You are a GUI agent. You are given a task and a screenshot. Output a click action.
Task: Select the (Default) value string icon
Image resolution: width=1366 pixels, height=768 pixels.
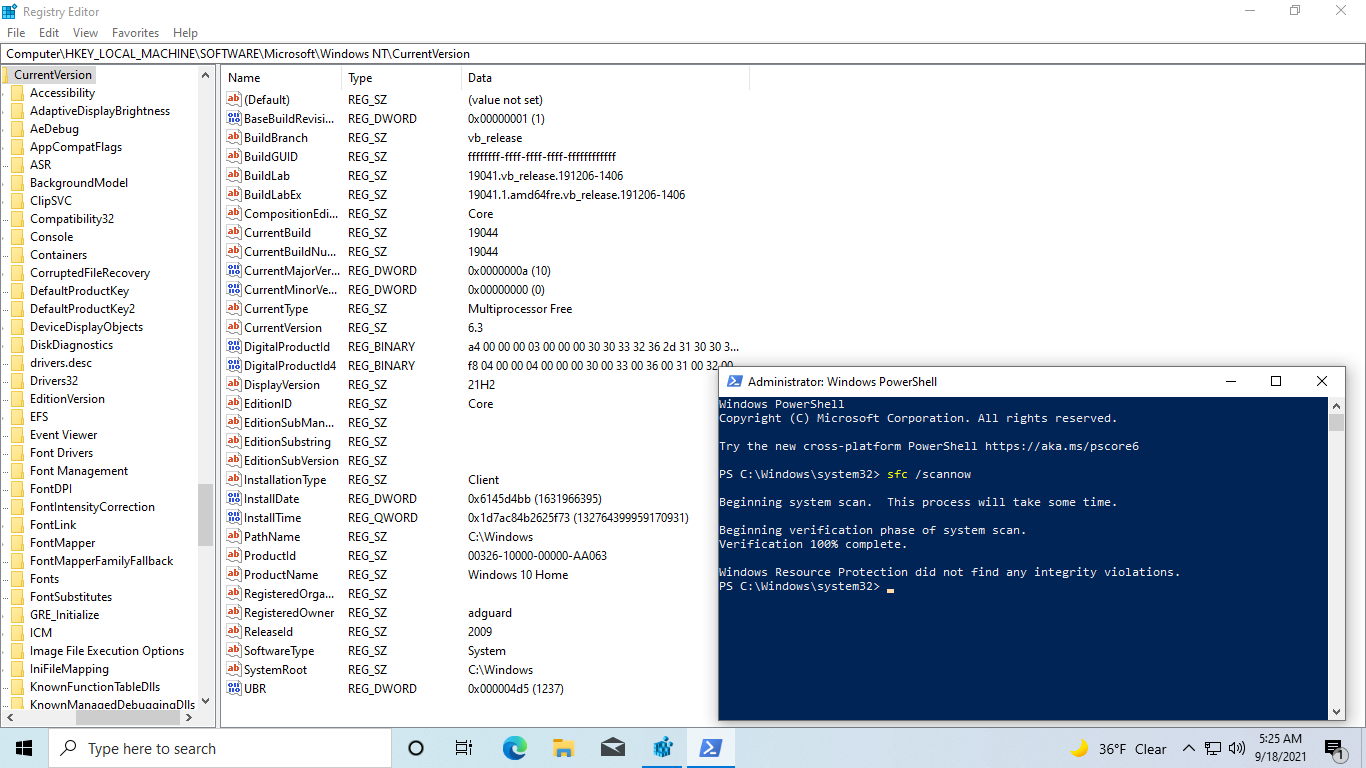point(234,100)
